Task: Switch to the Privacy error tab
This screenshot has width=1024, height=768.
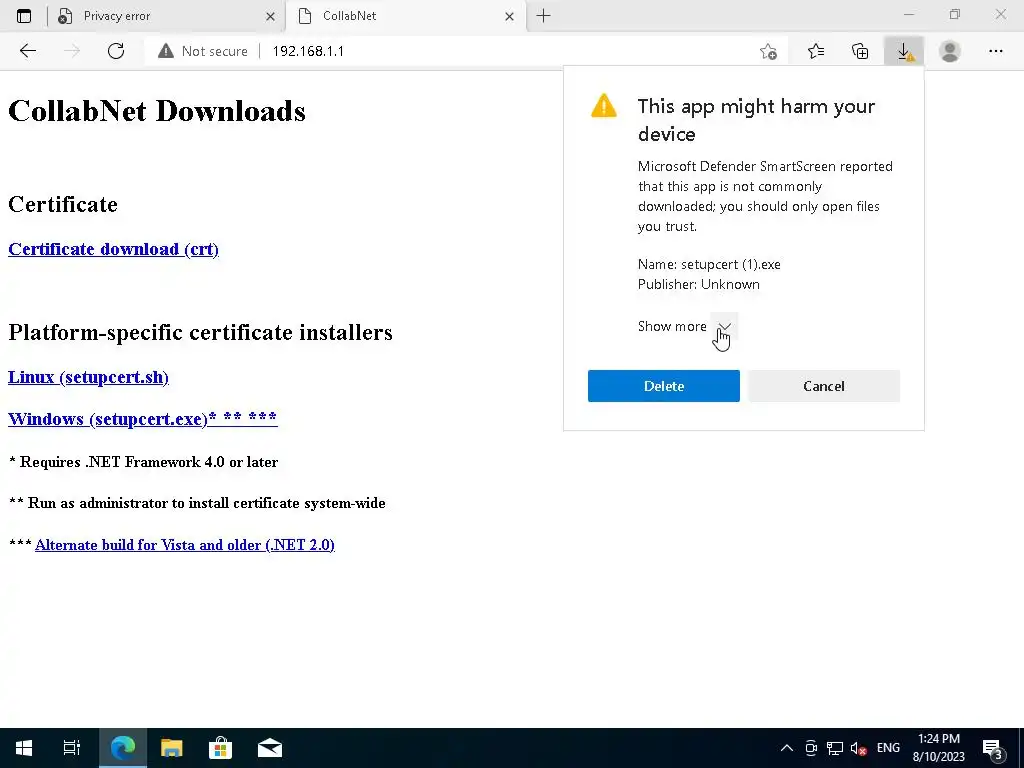Action: [x=167, y=16]
